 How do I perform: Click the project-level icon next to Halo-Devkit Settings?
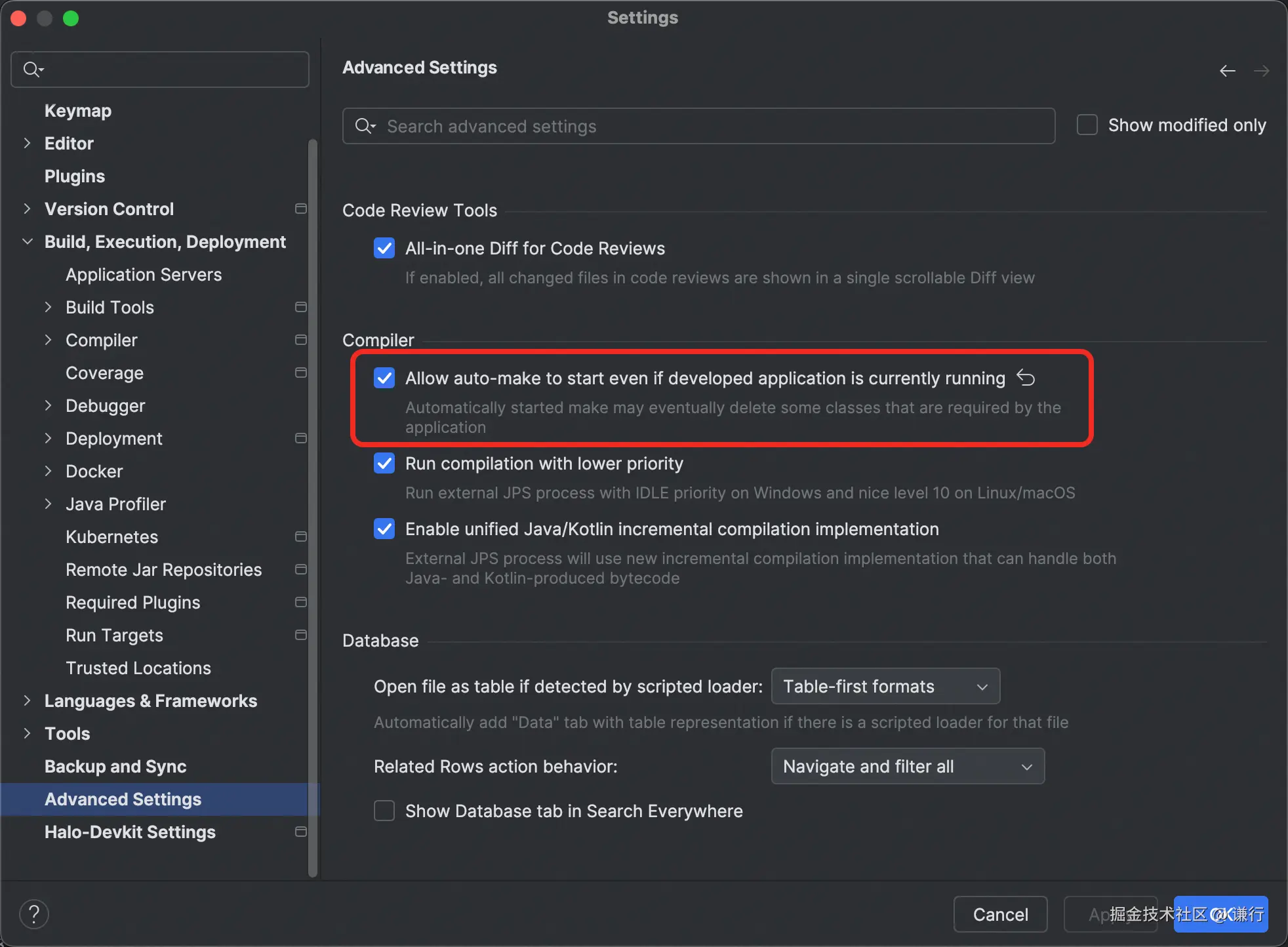[x=301, y=832]
